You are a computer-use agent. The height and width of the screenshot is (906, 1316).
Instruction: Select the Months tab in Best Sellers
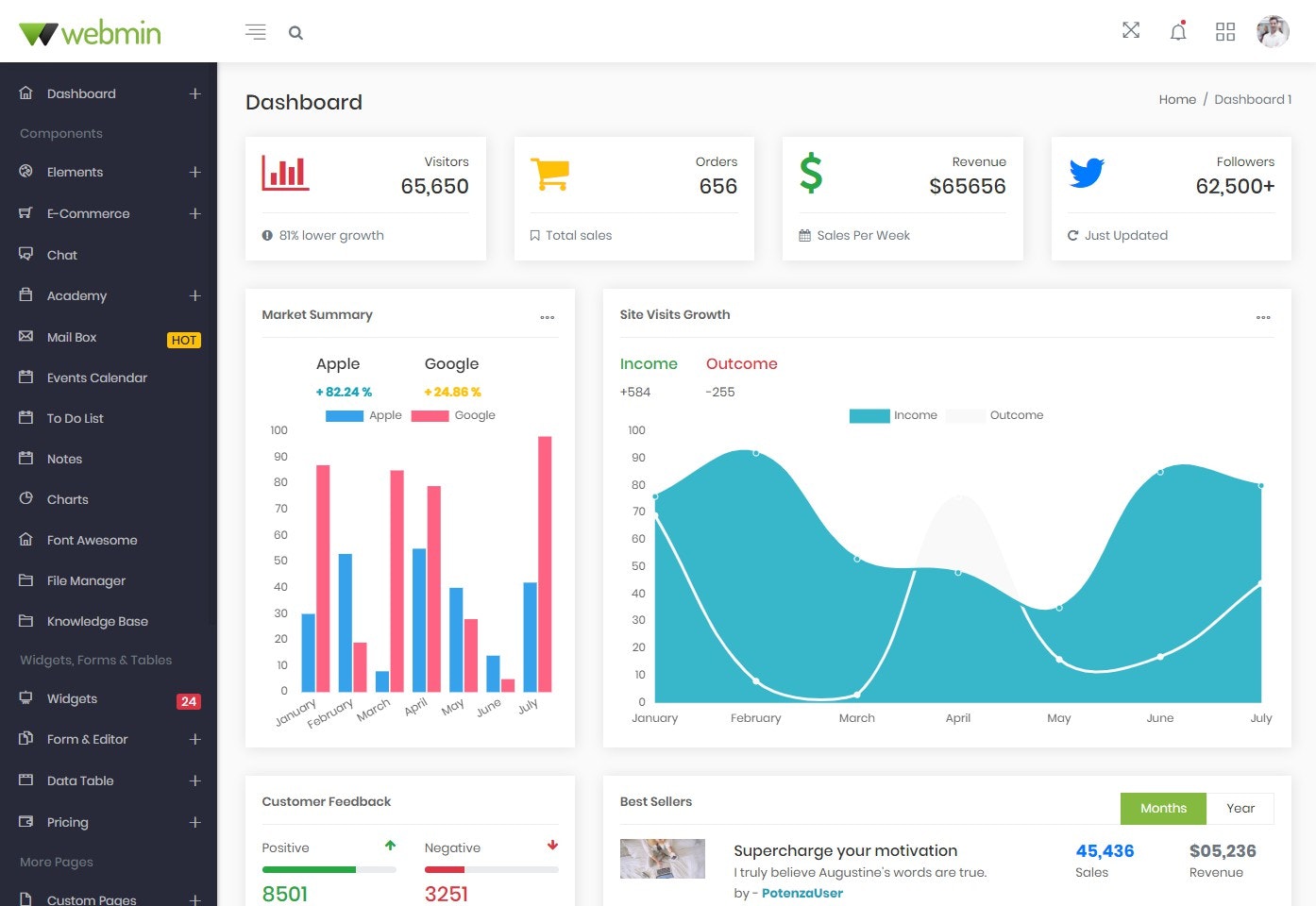pos(1163,808)
